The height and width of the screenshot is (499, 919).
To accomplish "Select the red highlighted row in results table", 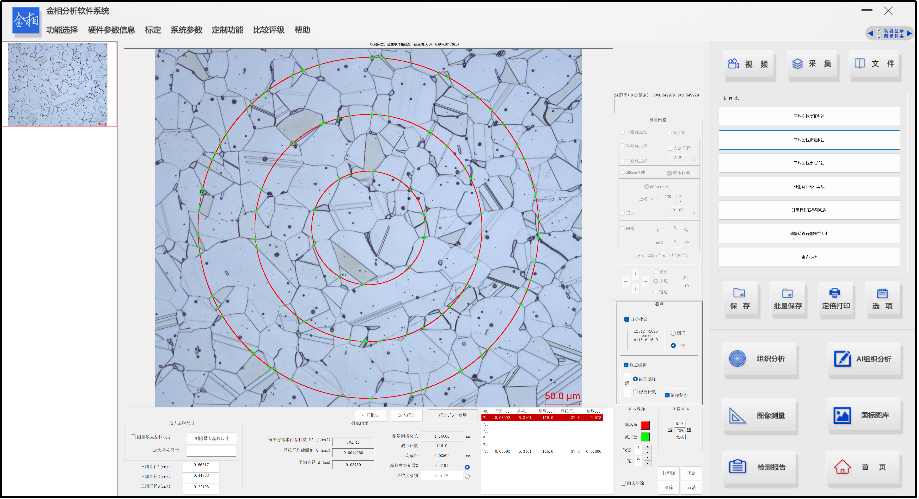I will pyautogui.click(x=542, y=416).
